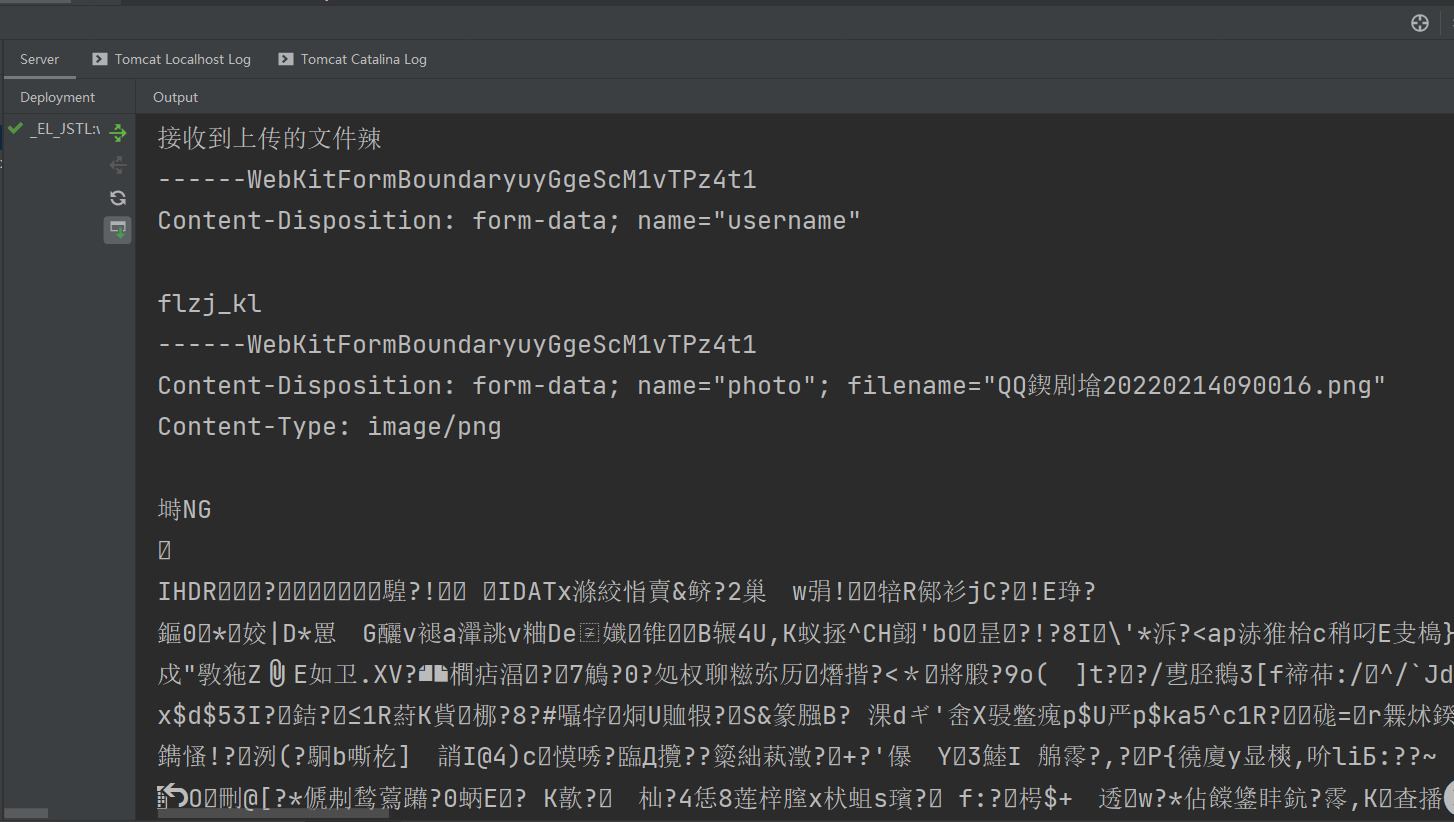
Task: Click the refresh deployment status icon
Action: click(118, 198)
